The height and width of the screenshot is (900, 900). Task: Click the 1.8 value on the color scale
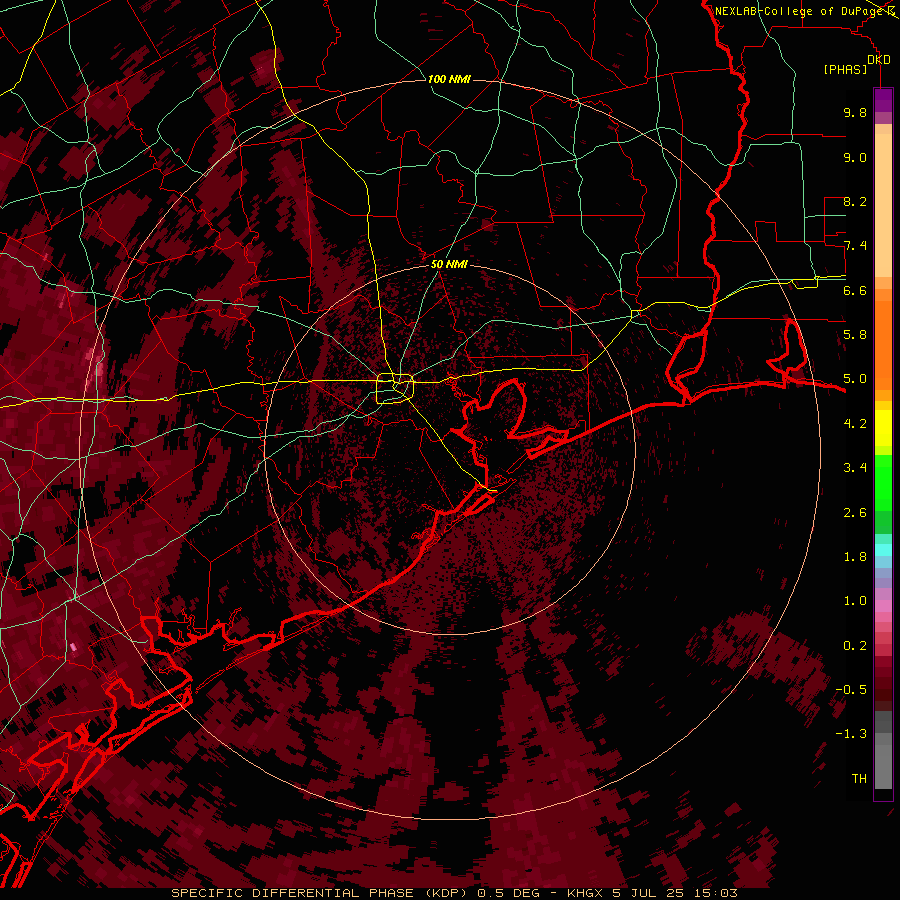[855, 557]
